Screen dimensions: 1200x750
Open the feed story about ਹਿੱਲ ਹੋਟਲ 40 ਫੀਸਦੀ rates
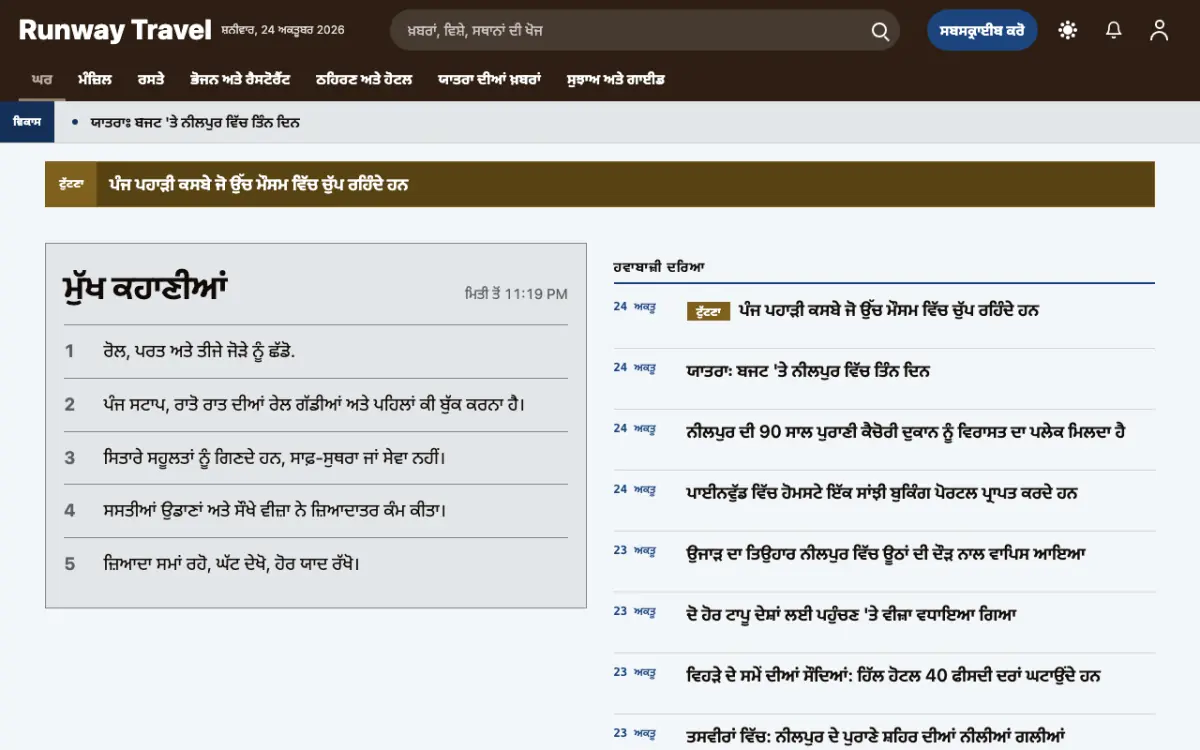894,675
